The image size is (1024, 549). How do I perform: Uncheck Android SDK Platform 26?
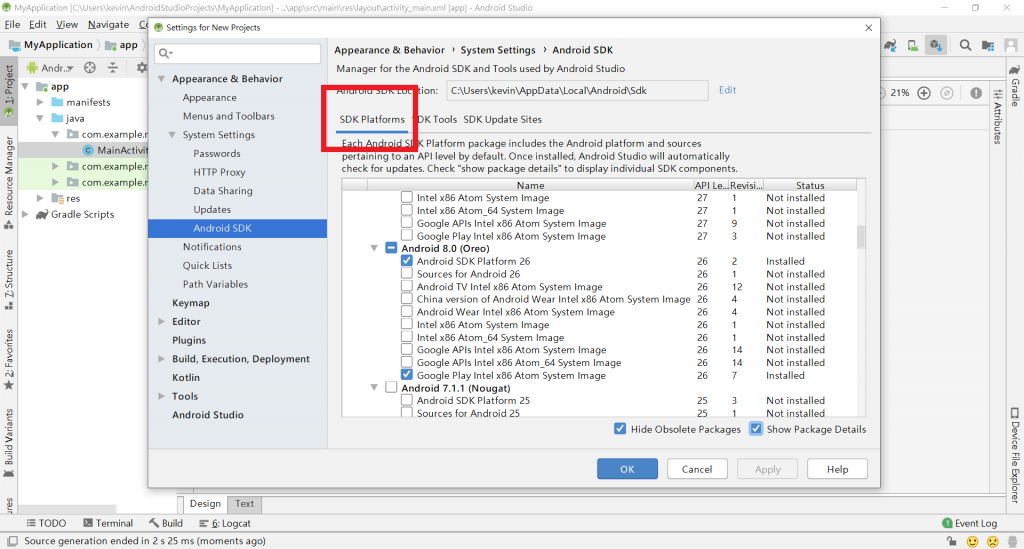pyautogui.click(x=407, y=260)
